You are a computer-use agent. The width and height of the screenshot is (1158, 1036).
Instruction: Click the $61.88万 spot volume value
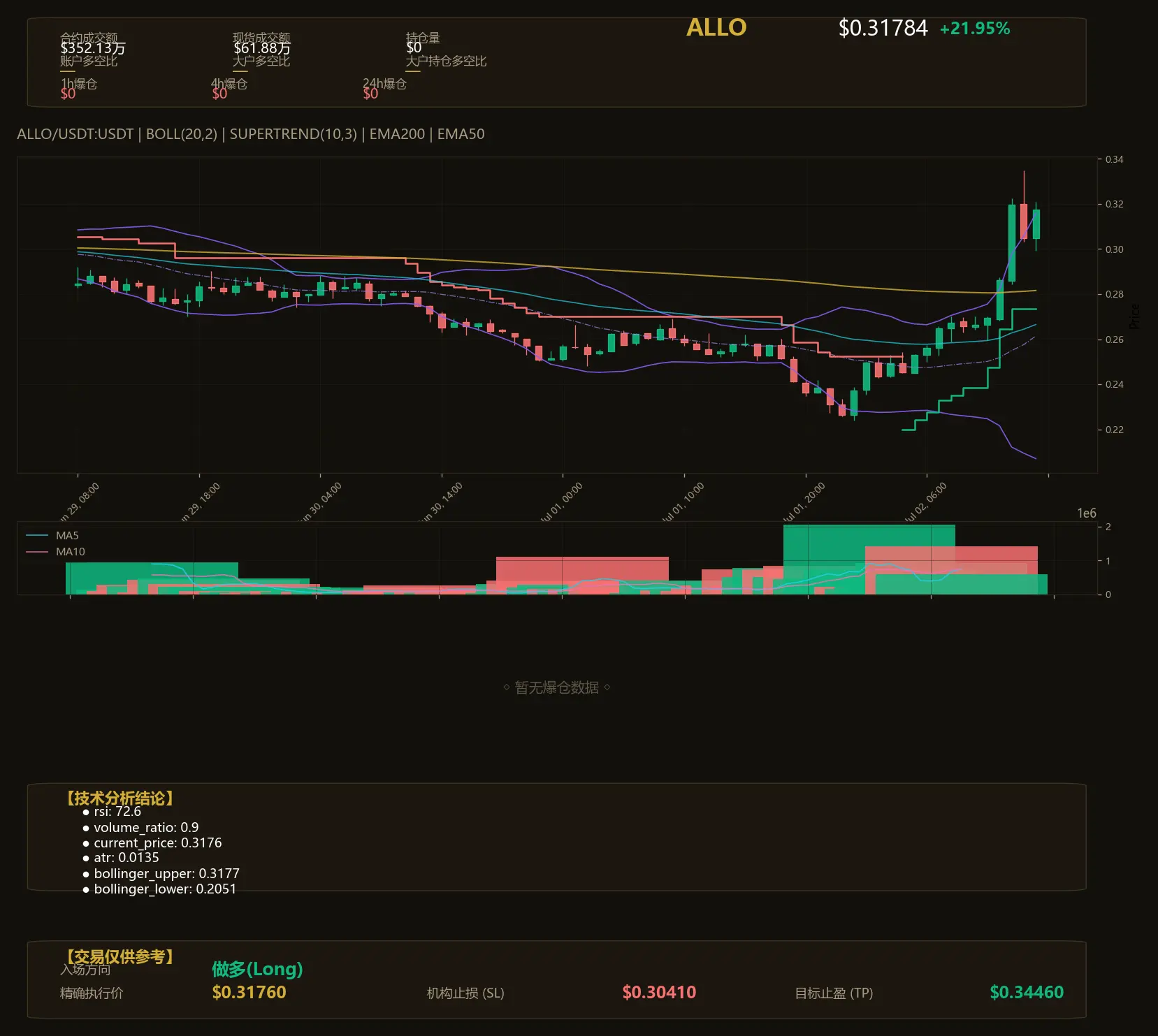click(262, 48)
